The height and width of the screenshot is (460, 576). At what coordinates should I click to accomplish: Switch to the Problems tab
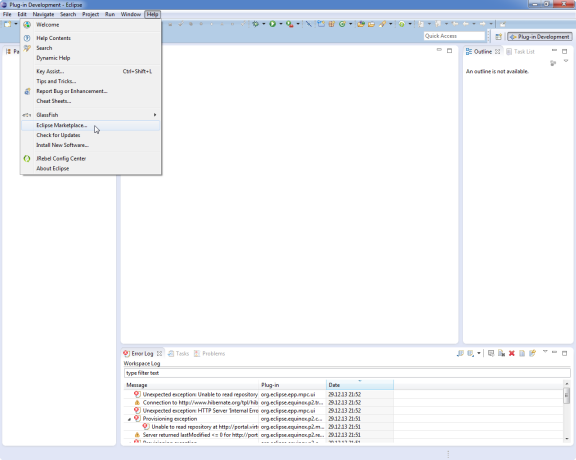click(209, 353)
